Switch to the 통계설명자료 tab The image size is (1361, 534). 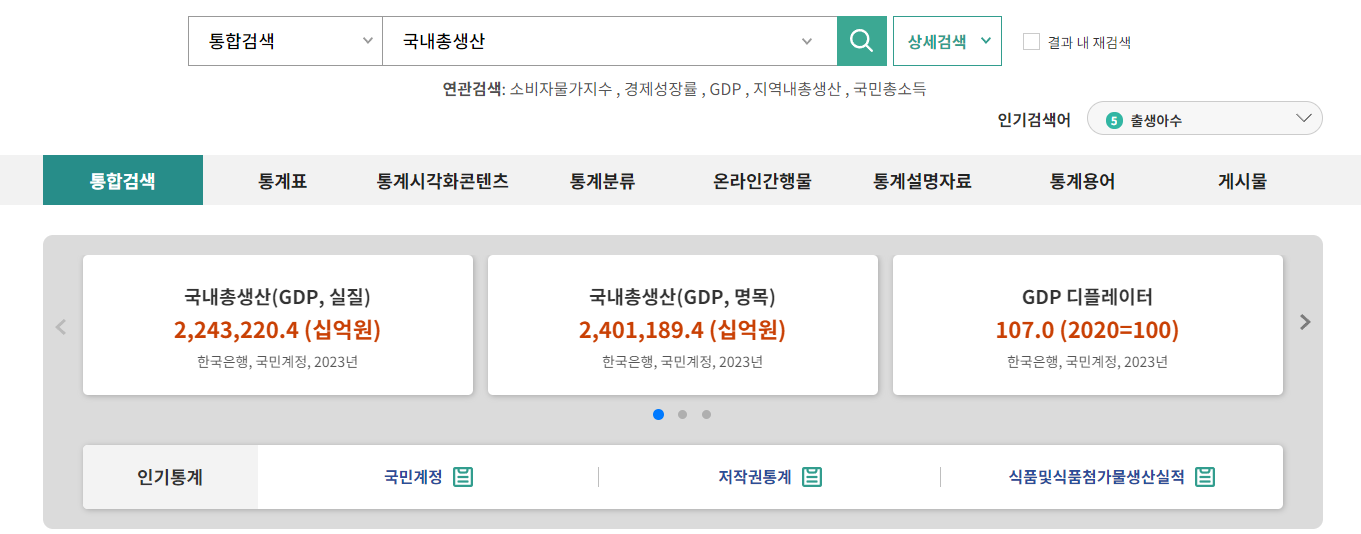tap(922, 180)
